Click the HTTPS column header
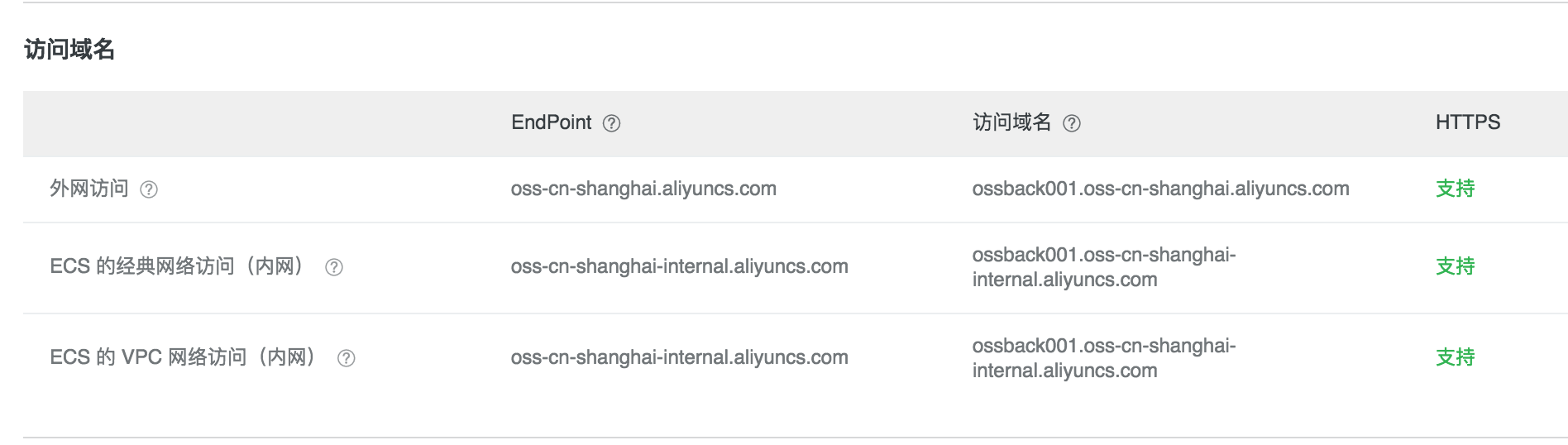The height and width of the screenshot is (445, 1568). click(x=1467, y=122)
